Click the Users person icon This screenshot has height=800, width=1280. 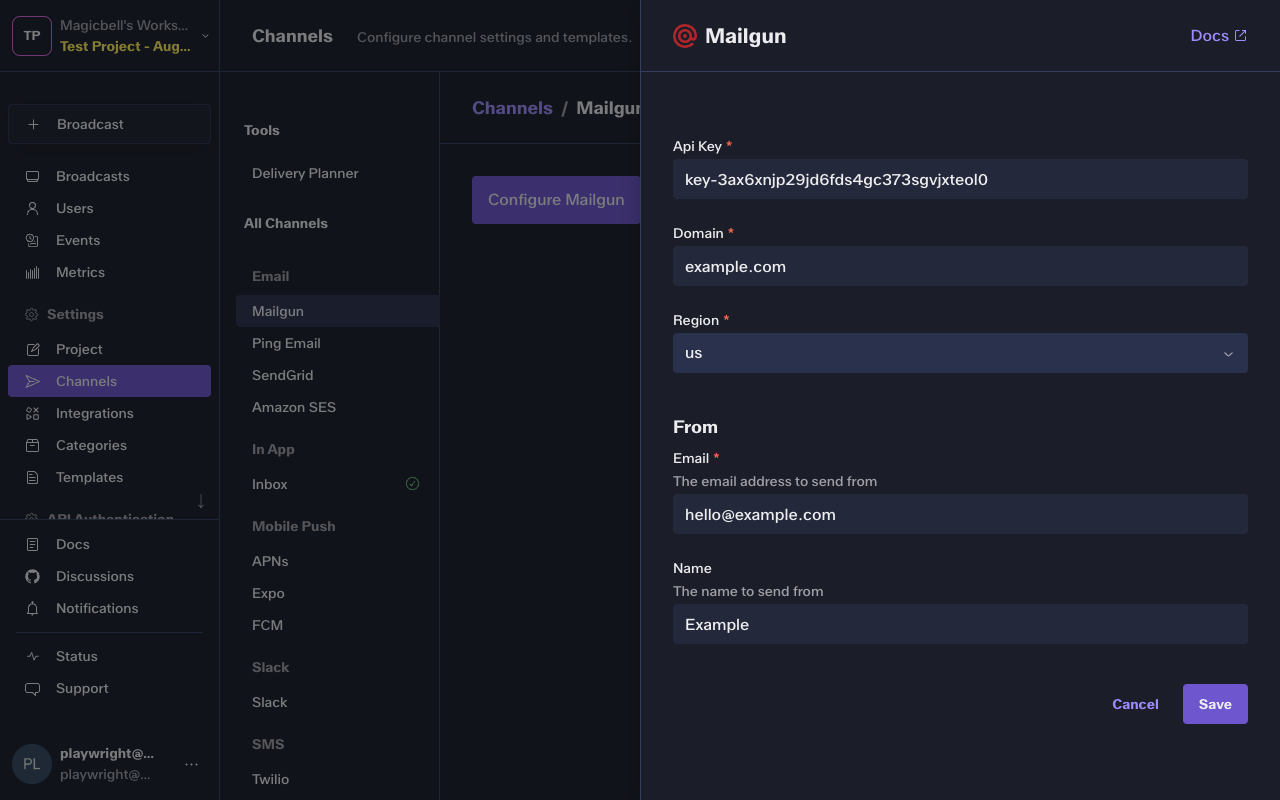[32, 208]
